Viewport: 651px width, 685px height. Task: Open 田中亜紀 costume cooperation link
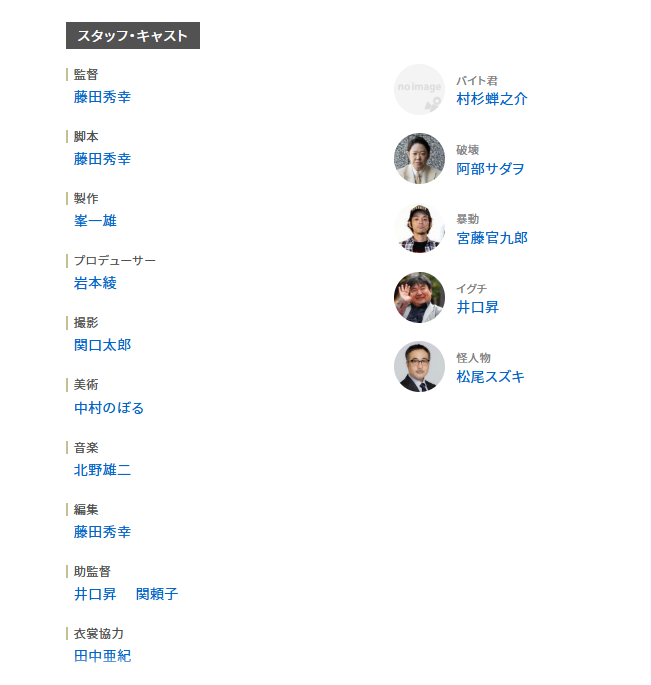(x=102, y=656)
